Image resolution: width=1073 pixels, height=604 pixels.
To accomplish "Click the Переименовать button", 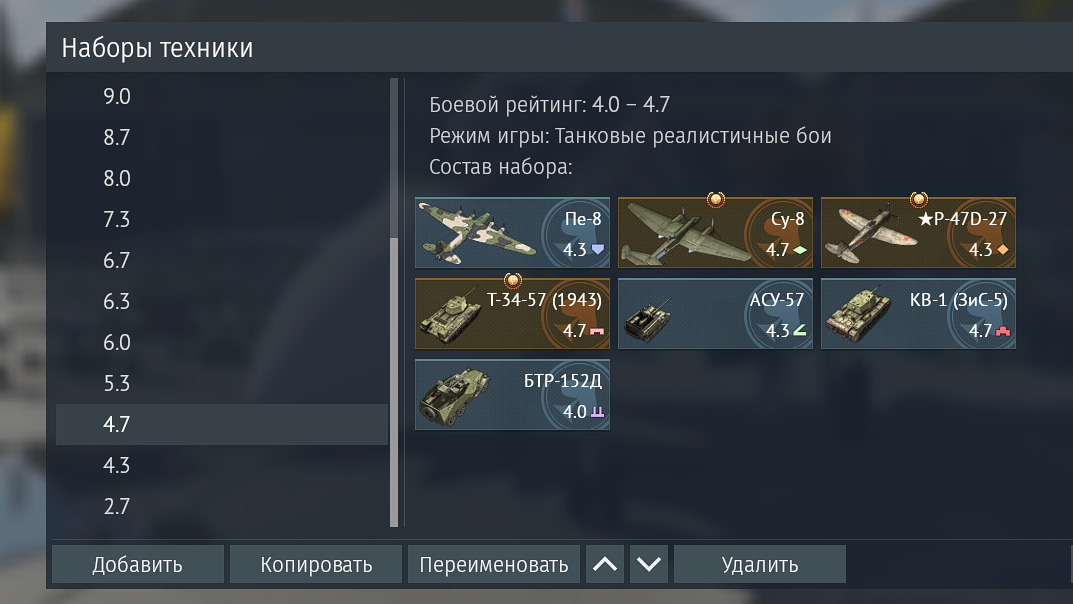I will [493, 564].
